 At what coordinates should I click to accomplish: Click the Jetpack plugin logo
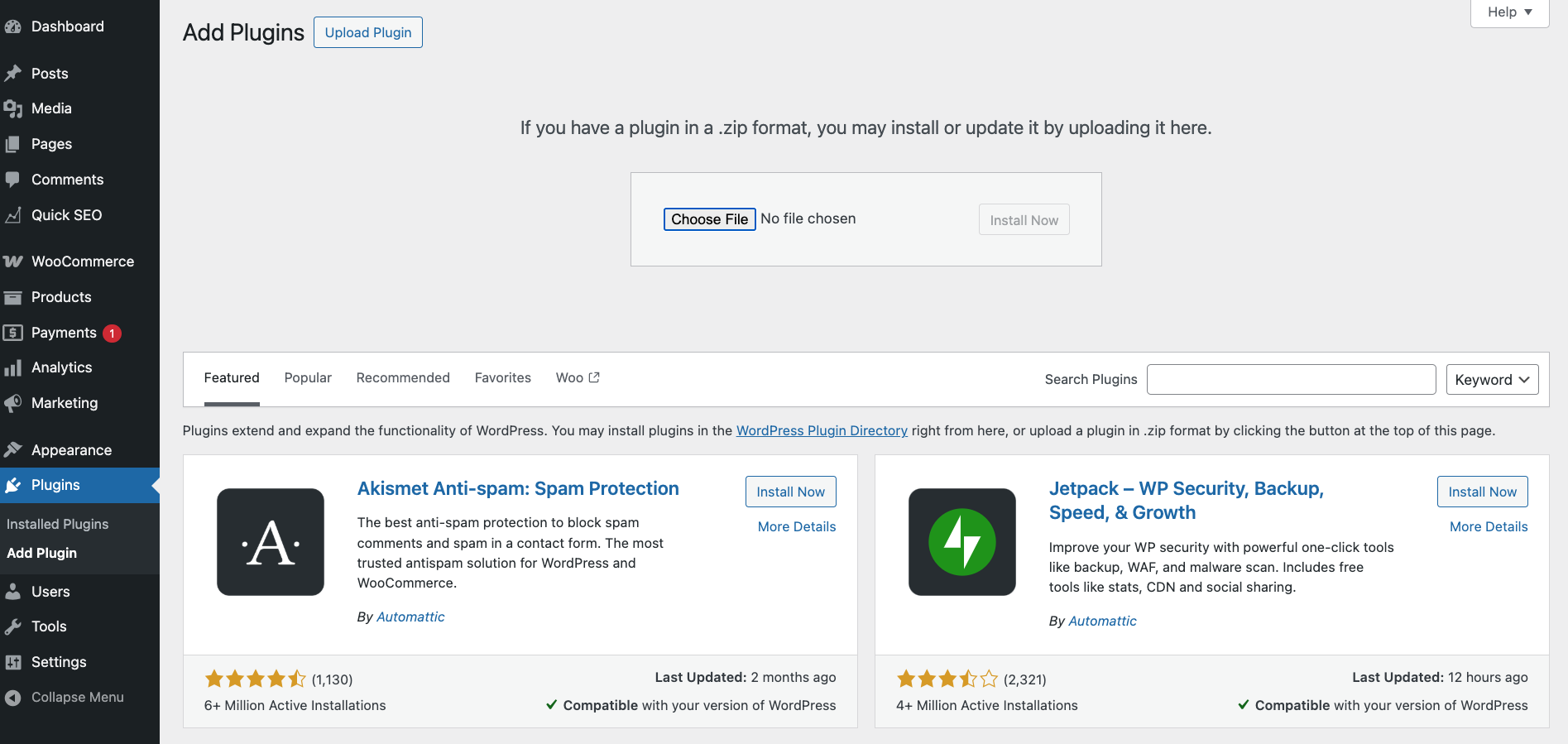[x=962, y=542]
